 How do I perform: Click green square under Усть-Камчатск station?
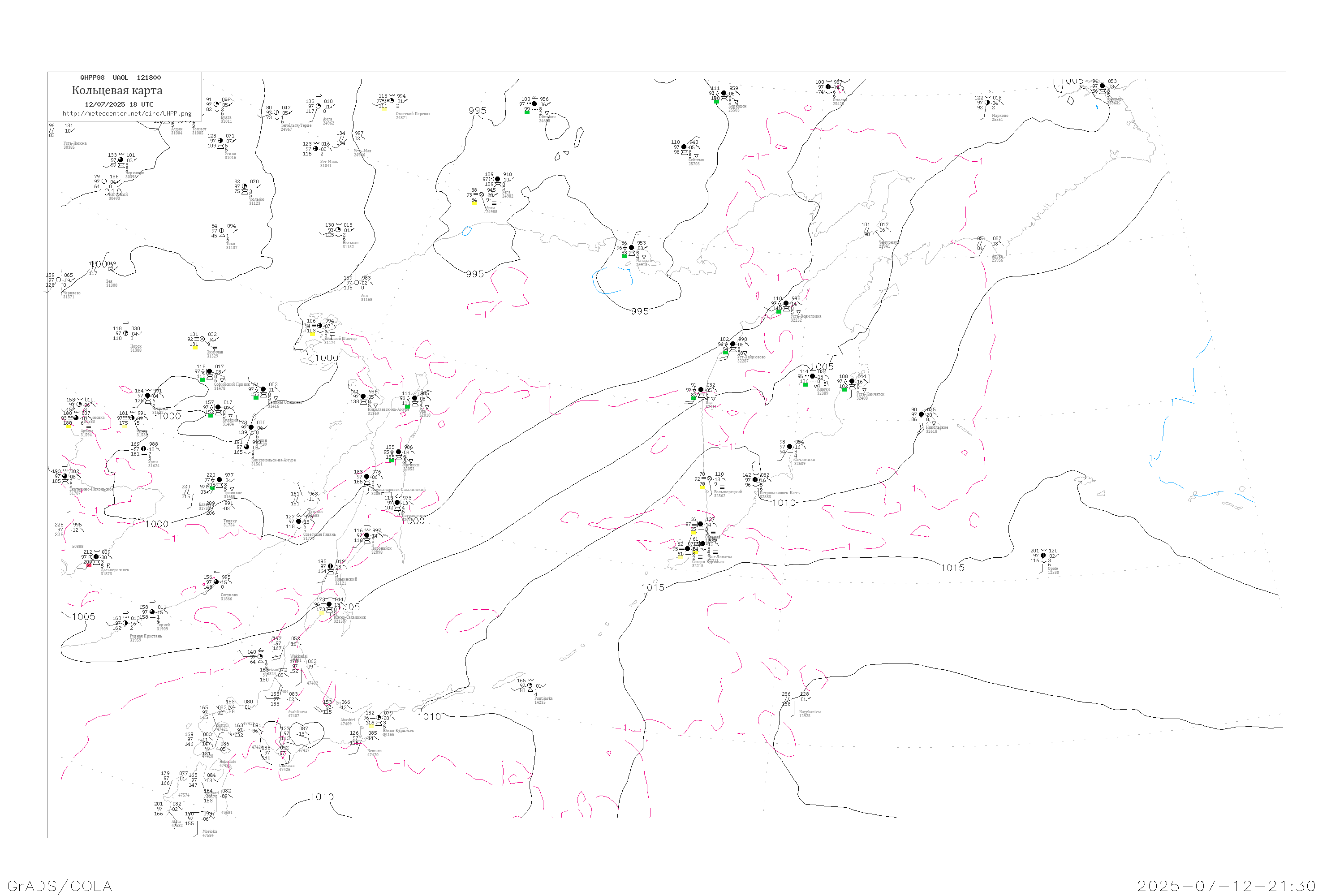[844, 390]
